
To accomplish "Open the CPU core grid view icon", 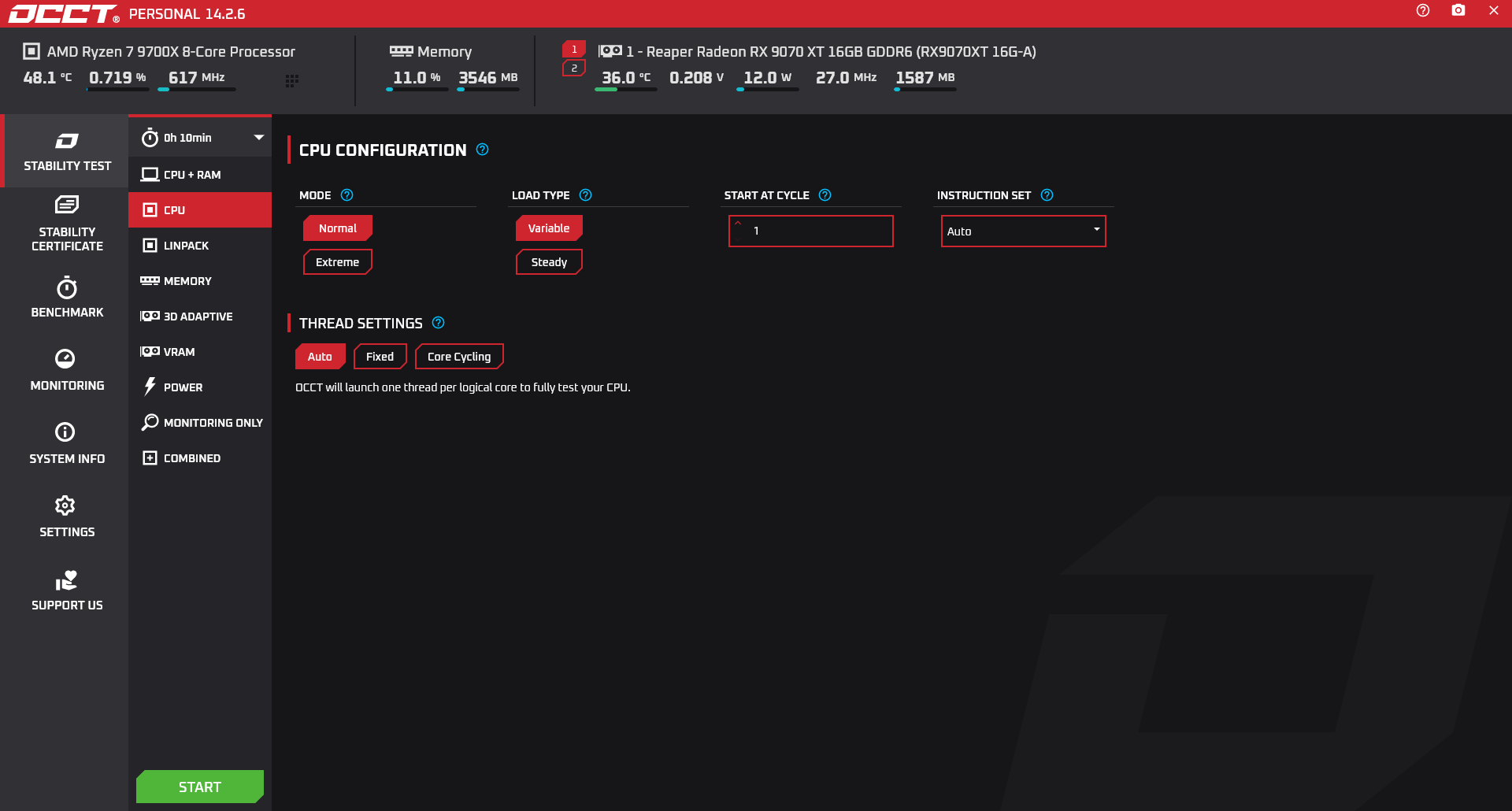I will [292, 80].
